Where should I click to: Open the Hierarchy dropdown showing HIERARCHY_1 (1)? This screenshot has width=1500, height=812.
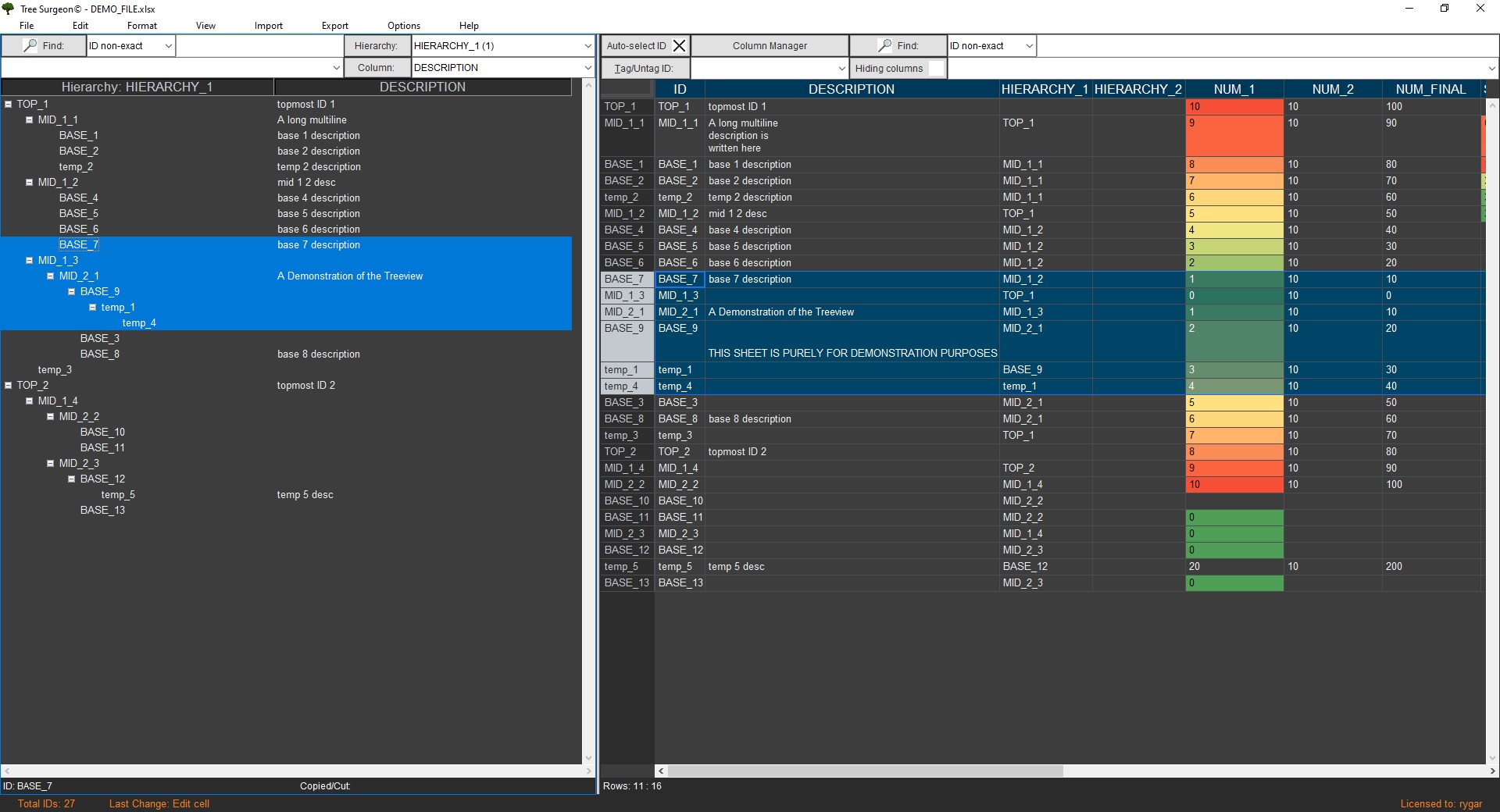[x=587, y=46]
